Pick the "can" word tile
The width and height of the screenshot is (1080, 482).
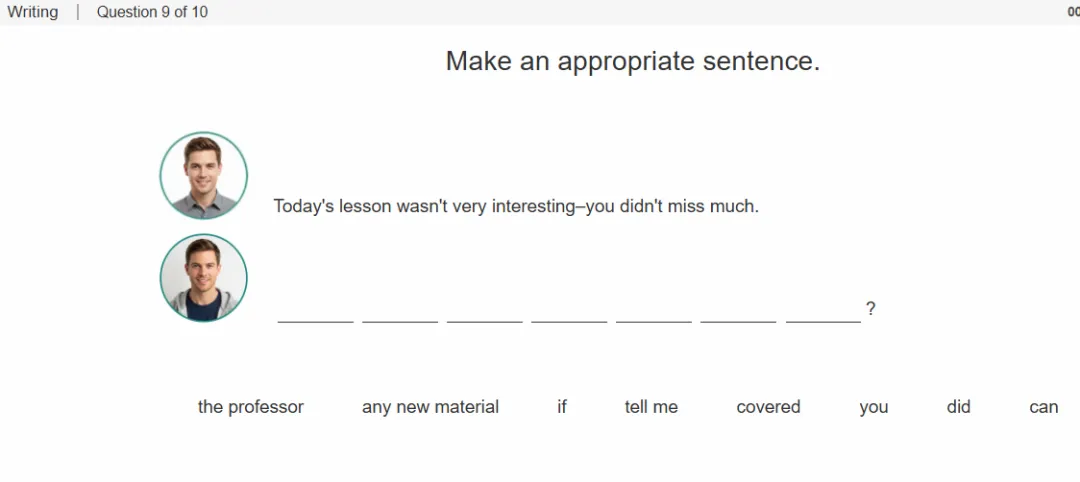[x=1043, y=407]
